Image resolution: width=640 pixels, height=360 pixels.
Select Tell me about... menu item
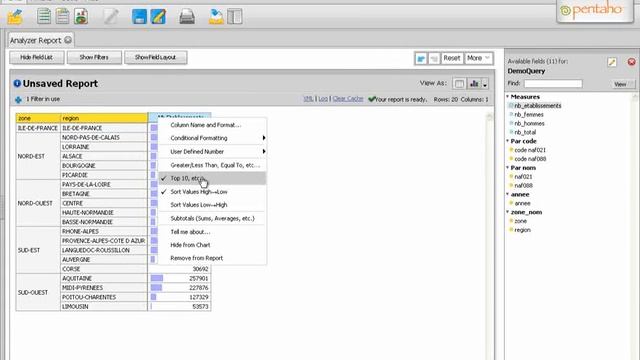point(212,232)
